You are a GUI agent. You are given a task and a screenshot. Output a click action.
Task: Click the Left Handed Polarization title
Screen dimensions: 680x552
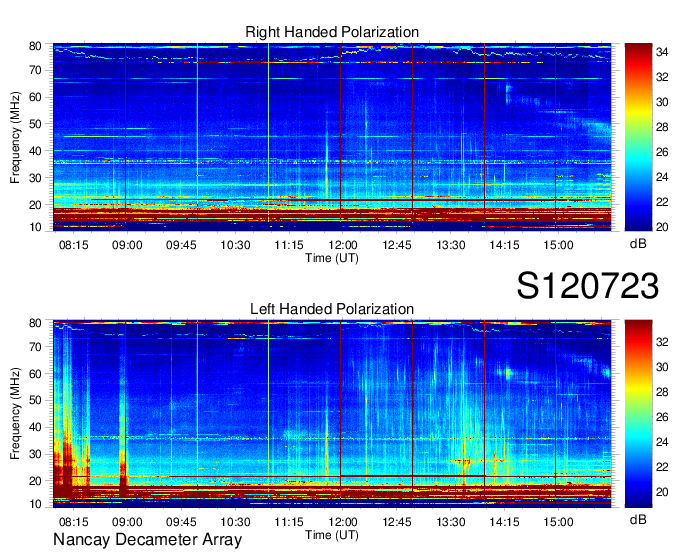point(332,309)
